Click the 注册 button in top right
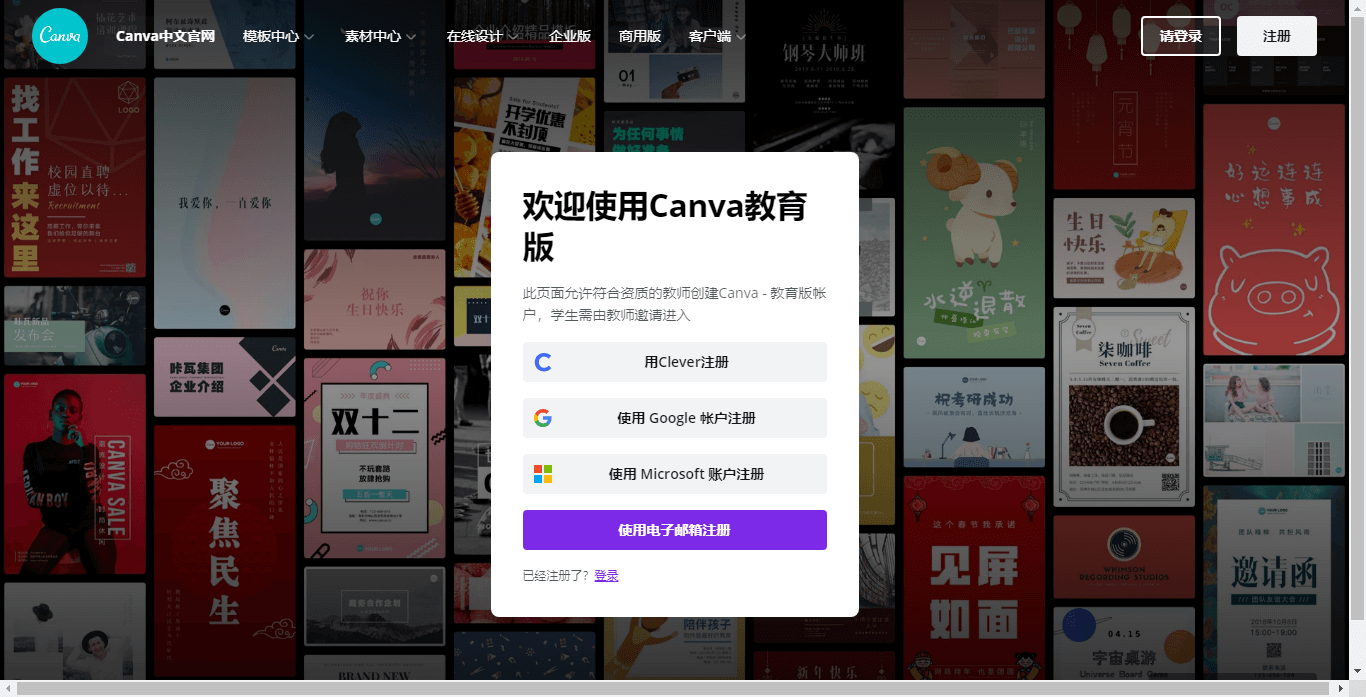Screen dimensions: 1366x697 1276,36
